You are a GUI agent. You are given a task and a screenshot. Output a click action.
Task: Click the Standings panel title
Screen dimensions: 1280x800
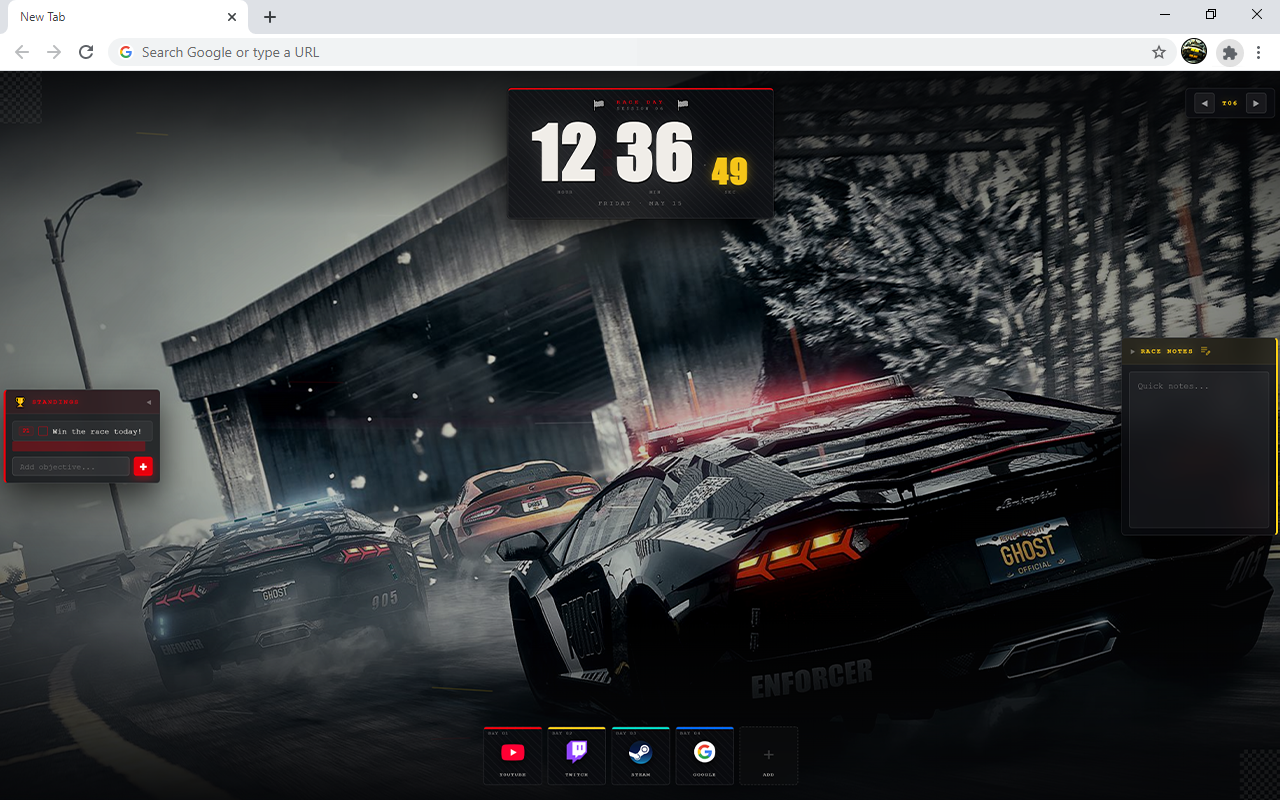click(55, 402)
